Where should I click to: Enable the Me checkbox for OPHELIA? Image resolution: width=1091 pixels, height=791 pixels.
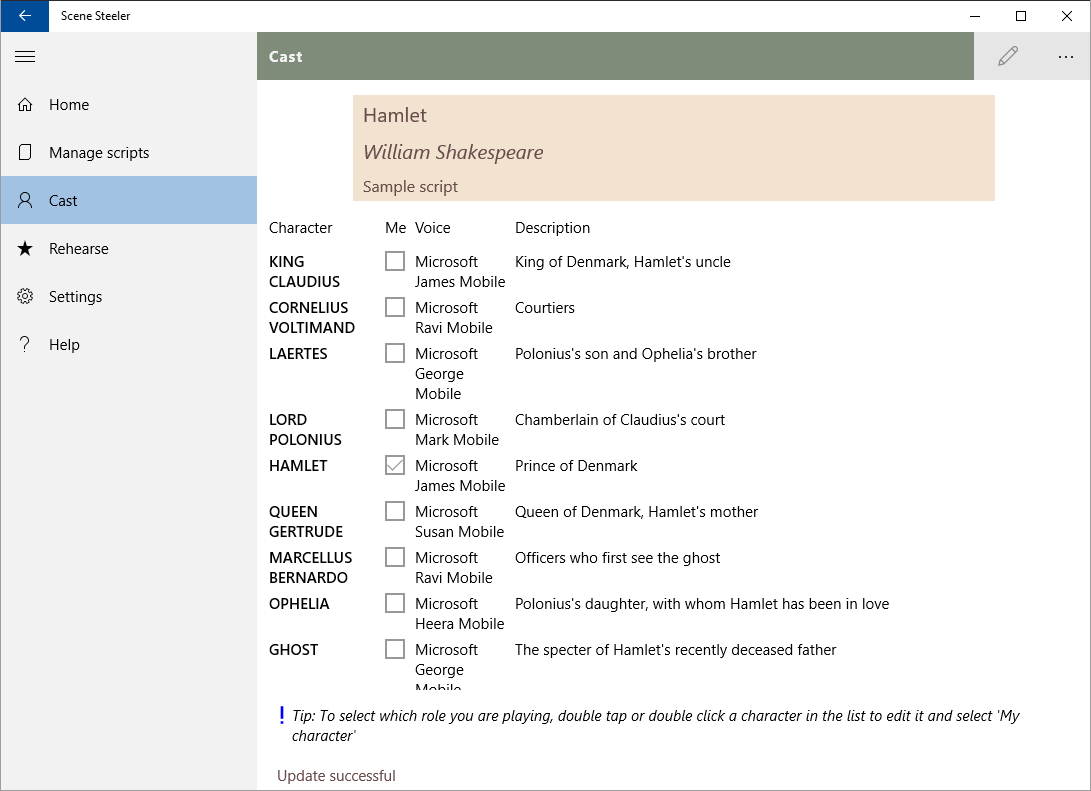pyautogui.click(x=394, y=603)
